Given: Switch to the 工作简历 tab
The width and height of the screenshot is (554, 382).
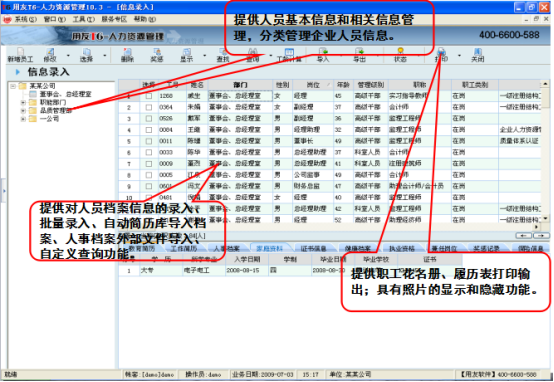Looking at the screenshot, I should [184, 248].
